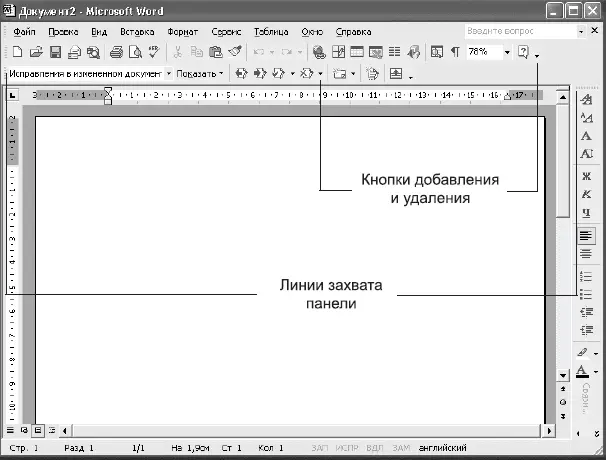Open the 78% zoom dropdown
The width and height of the screenshot is (606, 460).
coord(507,52)
